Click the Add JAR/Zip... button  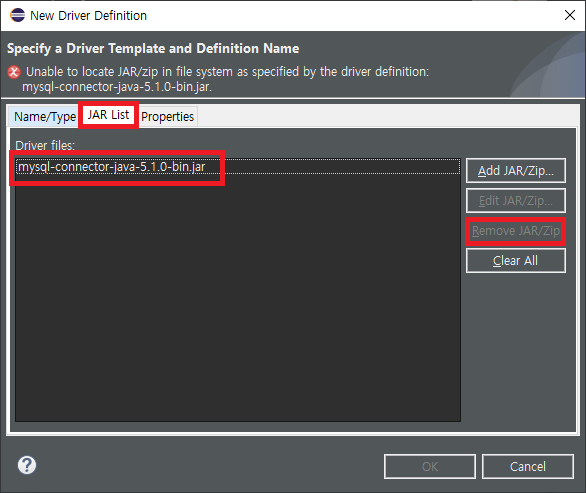coord(516,170)
